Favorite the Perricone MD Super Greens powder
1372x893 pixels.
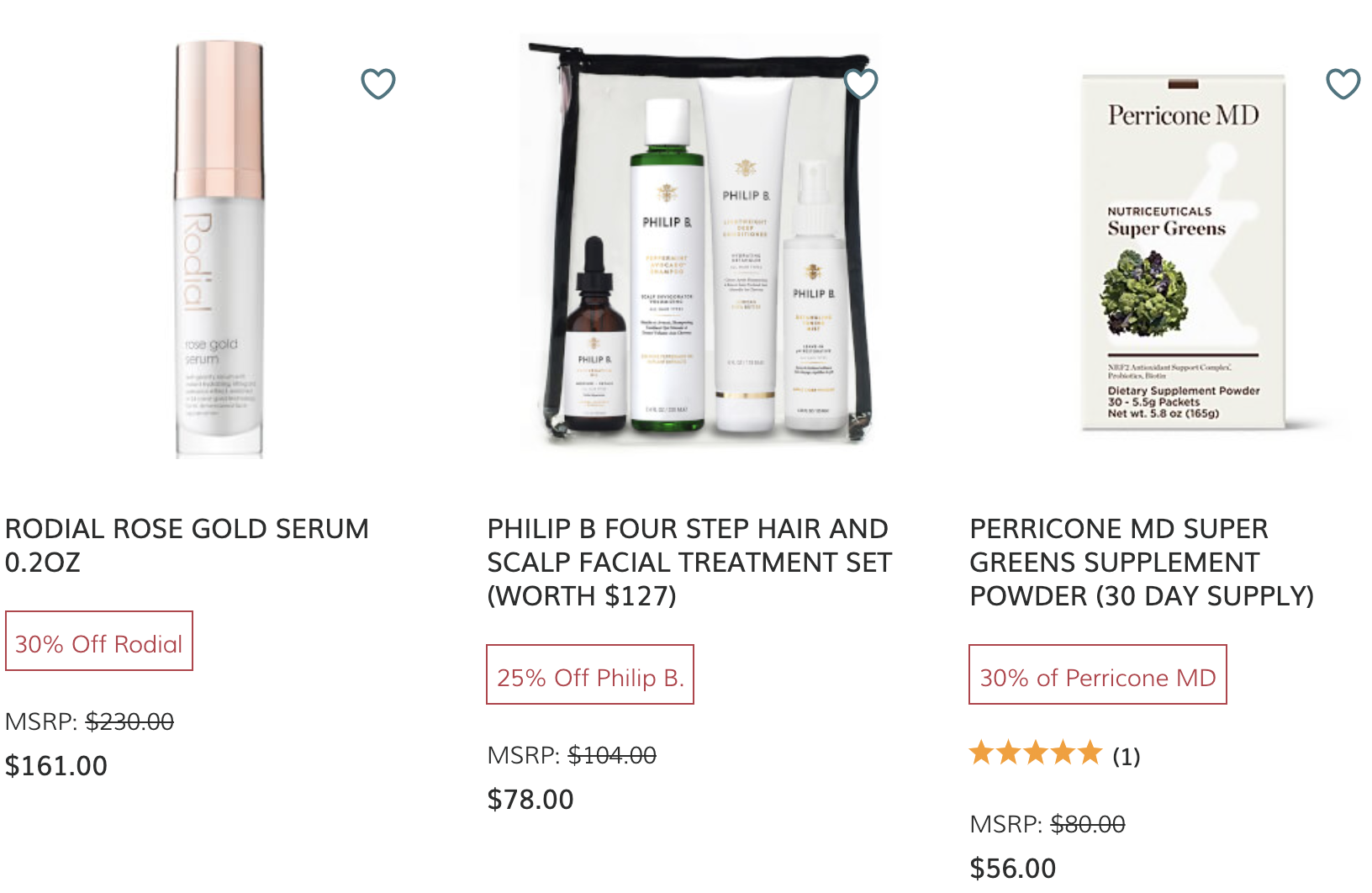pos(1343,83)
